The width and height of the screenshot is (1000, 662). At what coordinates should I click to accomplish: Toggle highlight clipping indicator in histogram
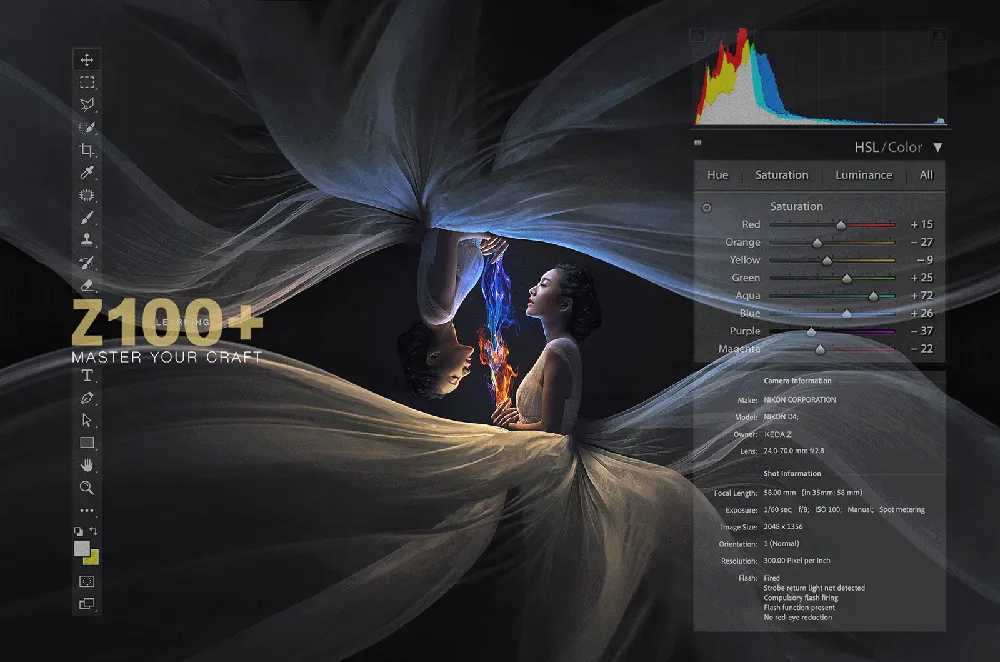(938, 36)
